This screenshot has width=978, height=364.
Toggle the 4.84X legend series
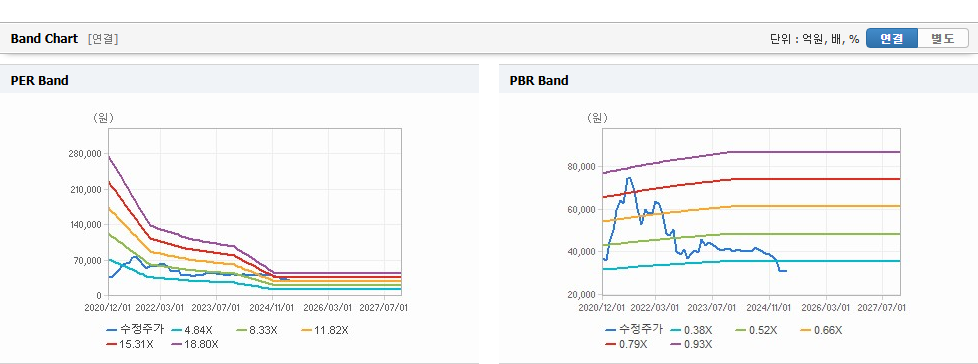coord(191,330)
